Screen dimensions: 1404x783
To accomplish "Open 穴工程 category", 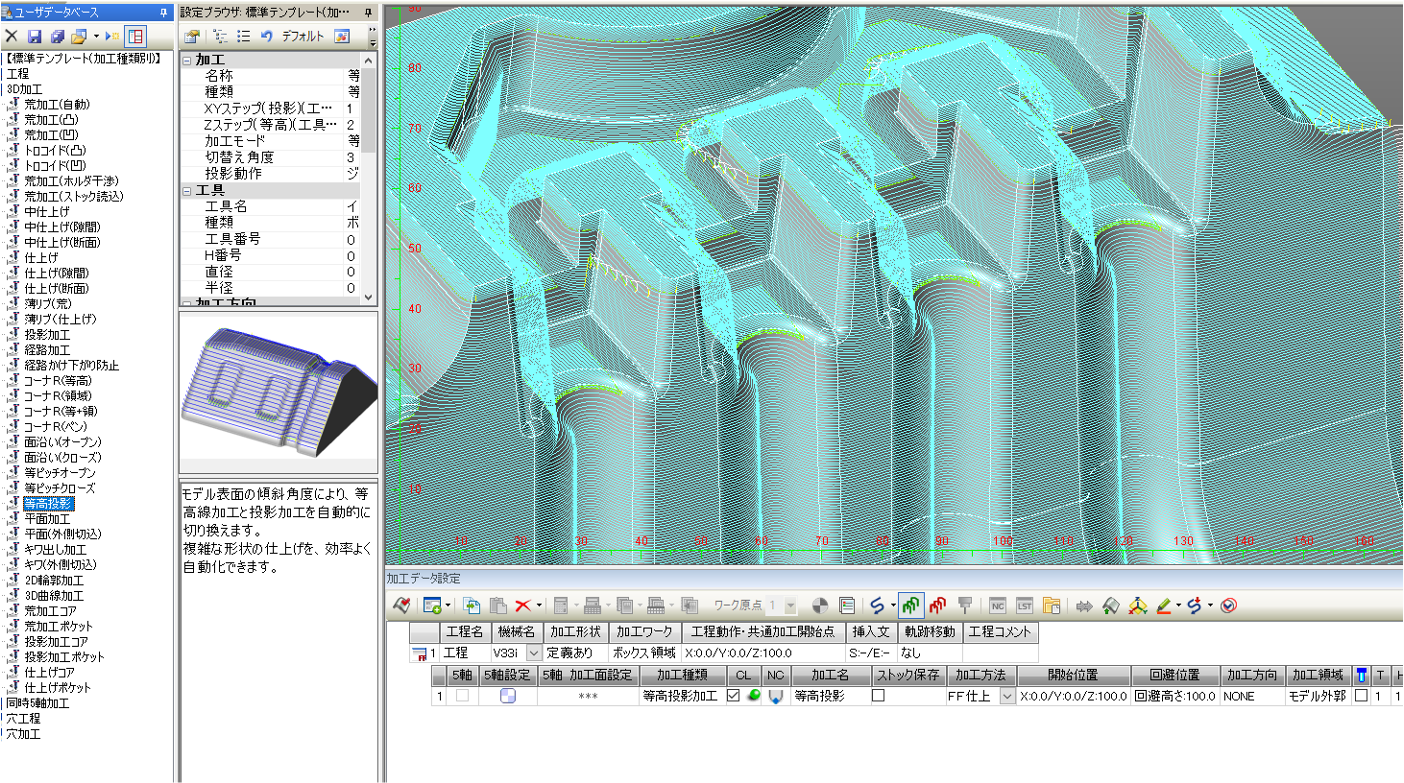I will click(x=23, y=718).
